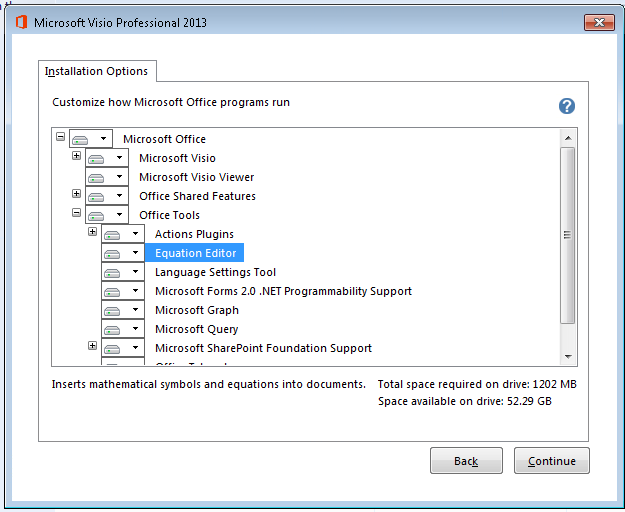Click the Office logo in title bar
Image resolution: width=625 pixels, height=512 pixels.
coord(21,22)
